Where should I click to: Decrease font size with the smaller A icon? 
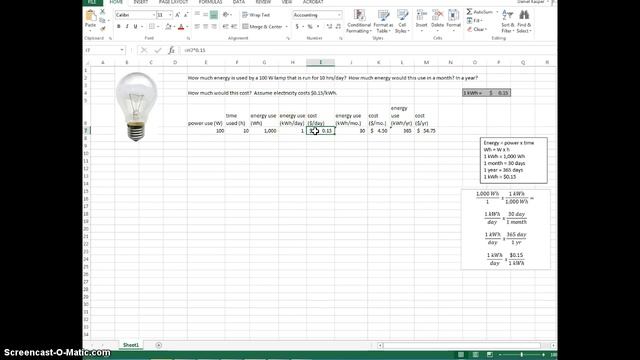(x=186, y=15)
